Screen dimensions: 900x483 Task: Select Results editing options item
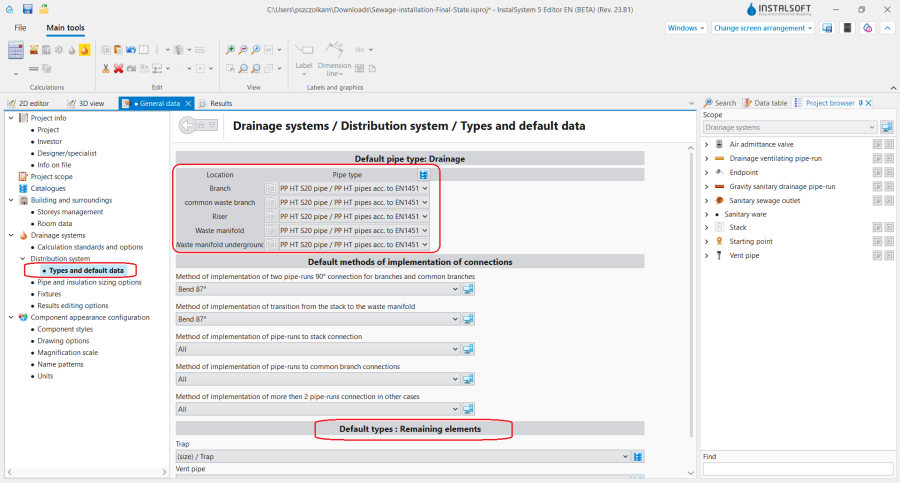(x=73, y=306)
